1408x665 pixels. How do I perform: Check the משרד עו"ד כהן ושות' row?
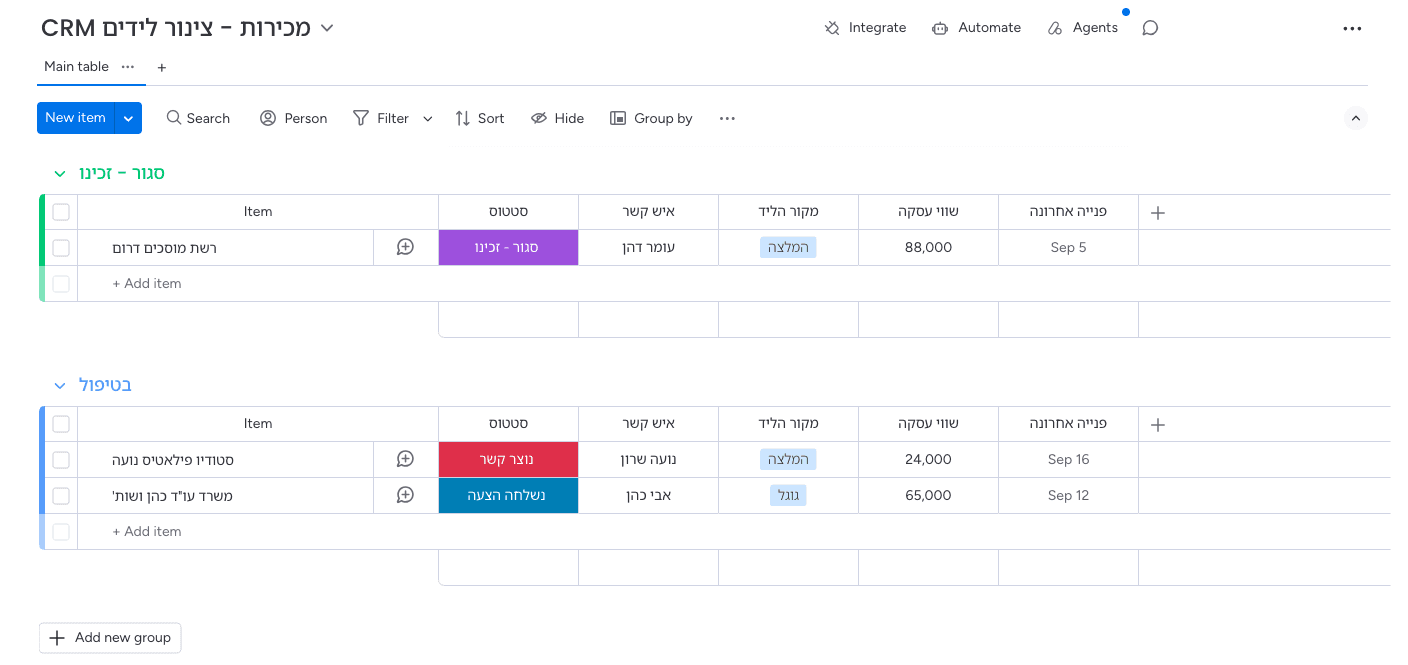point(61,496)
